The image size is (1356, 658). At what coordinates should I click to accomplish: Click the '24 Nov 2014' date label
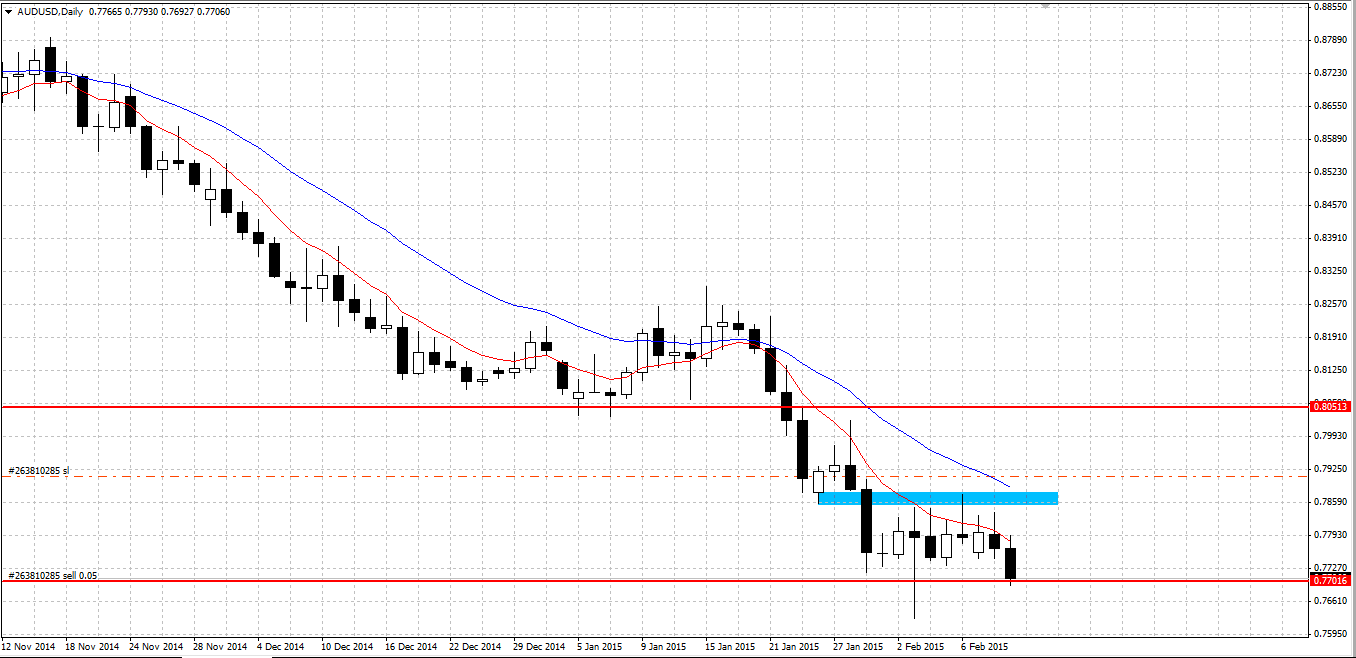[155, 647]
